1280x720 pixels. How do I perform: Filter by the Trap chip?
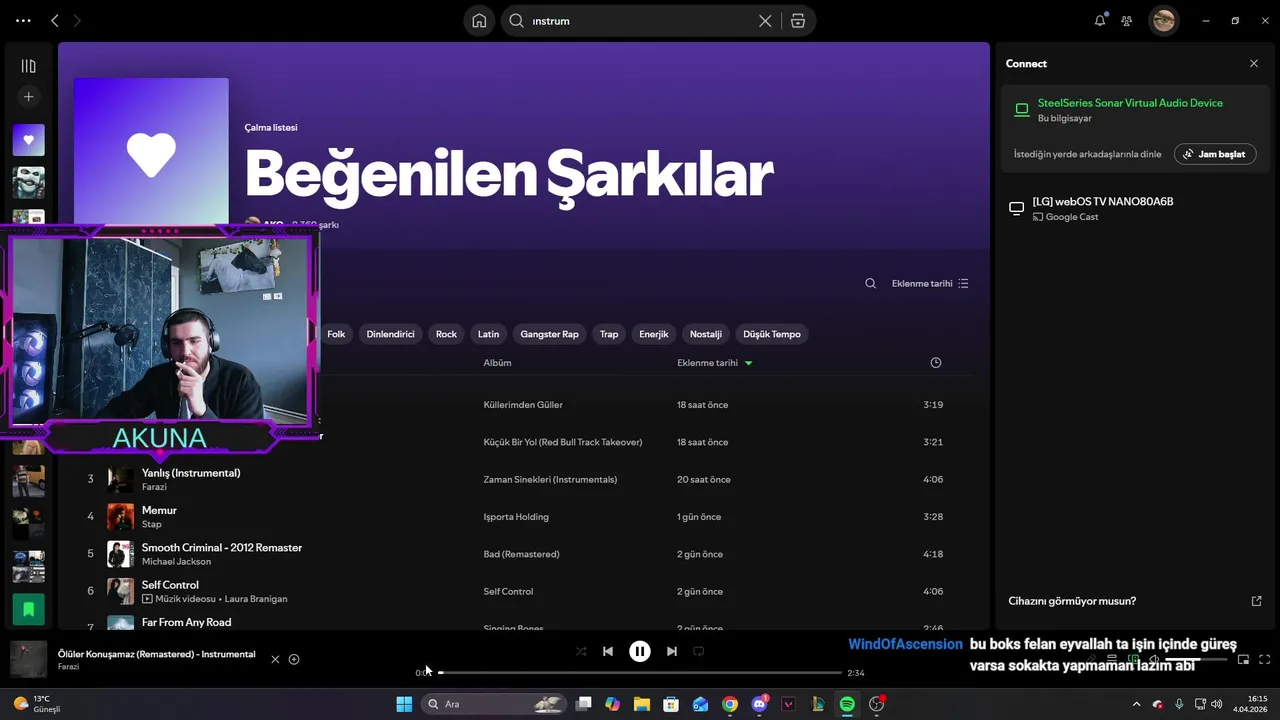point(609,334)
